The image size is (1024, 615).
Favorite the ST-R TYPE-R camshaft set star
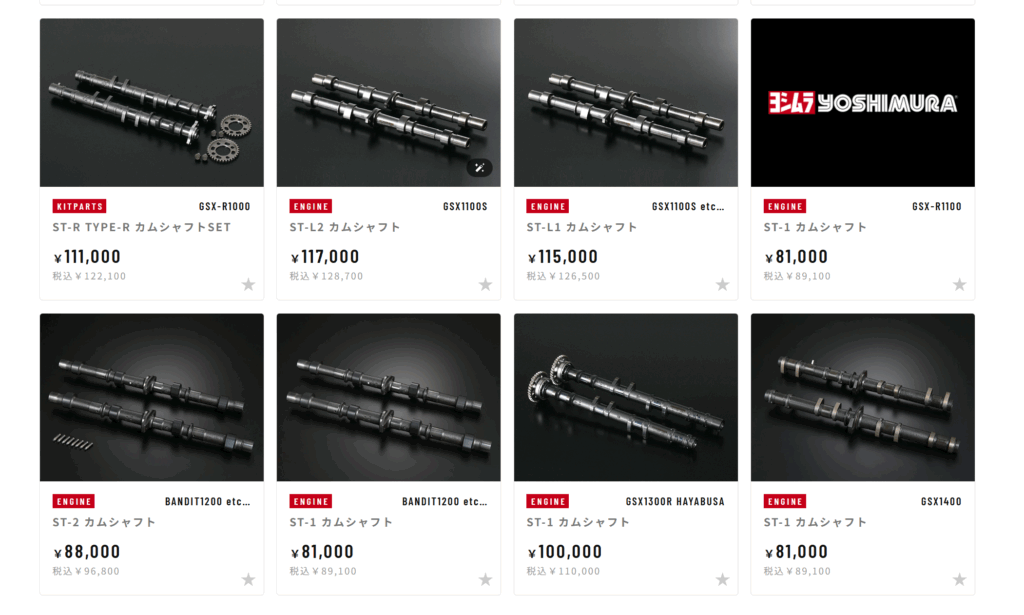(248, 285)
